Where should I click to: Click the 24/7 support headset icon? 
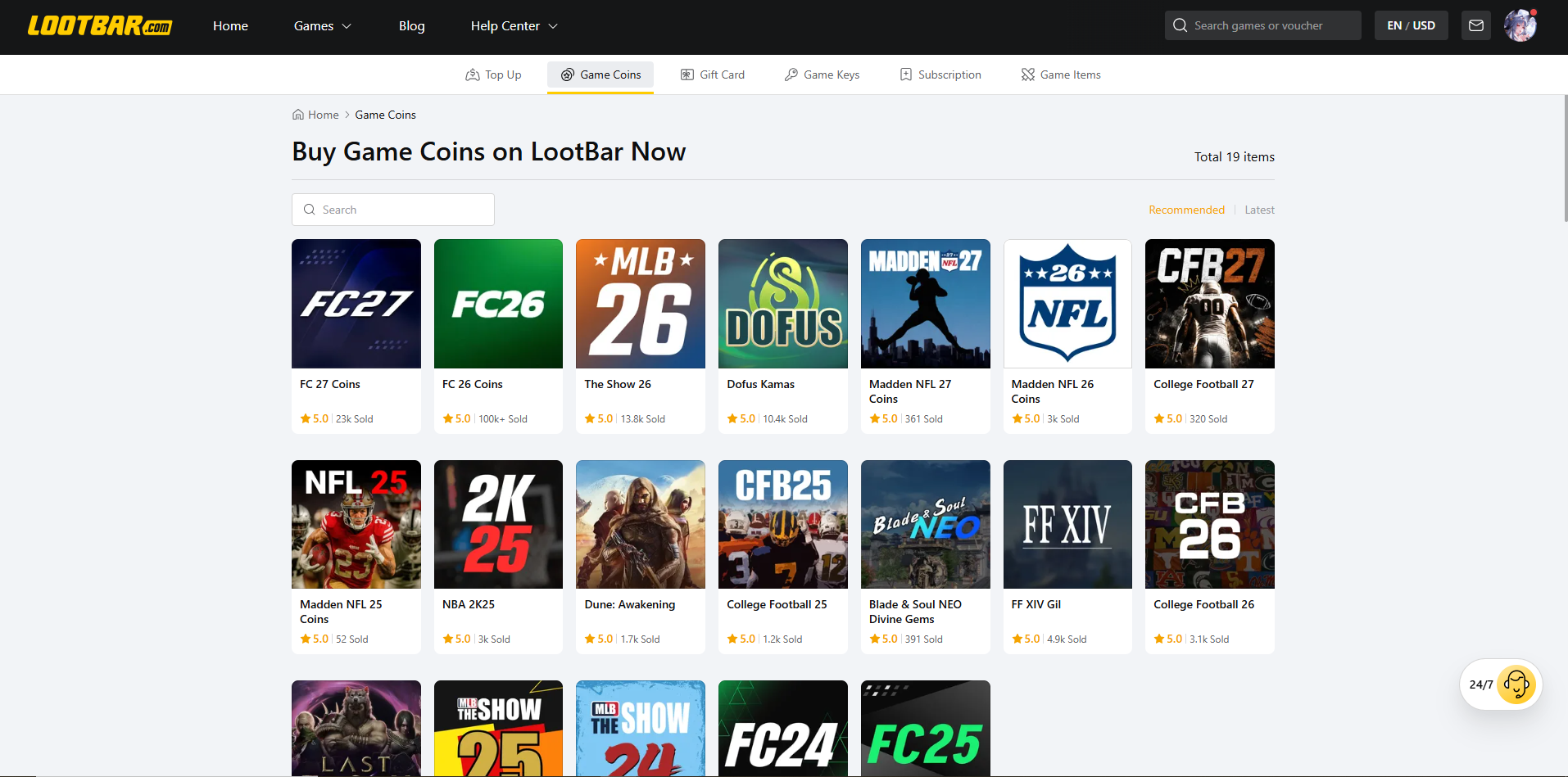pos(1516,684)
